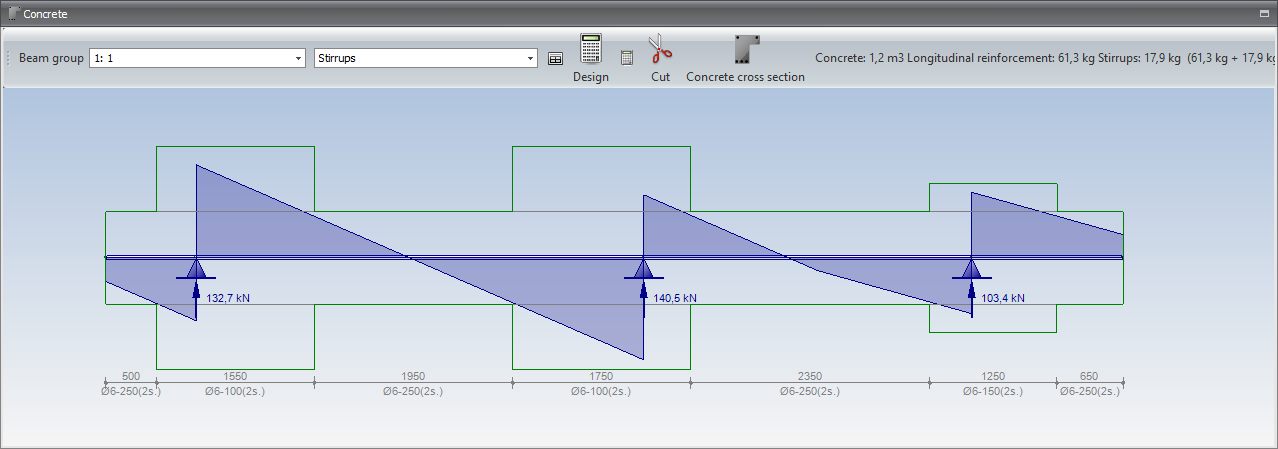The height and width of the screenshot is (449, 1278).
Task: Open the Beam group dropdown
Action: pyautogui.click(x=197, y=58)
